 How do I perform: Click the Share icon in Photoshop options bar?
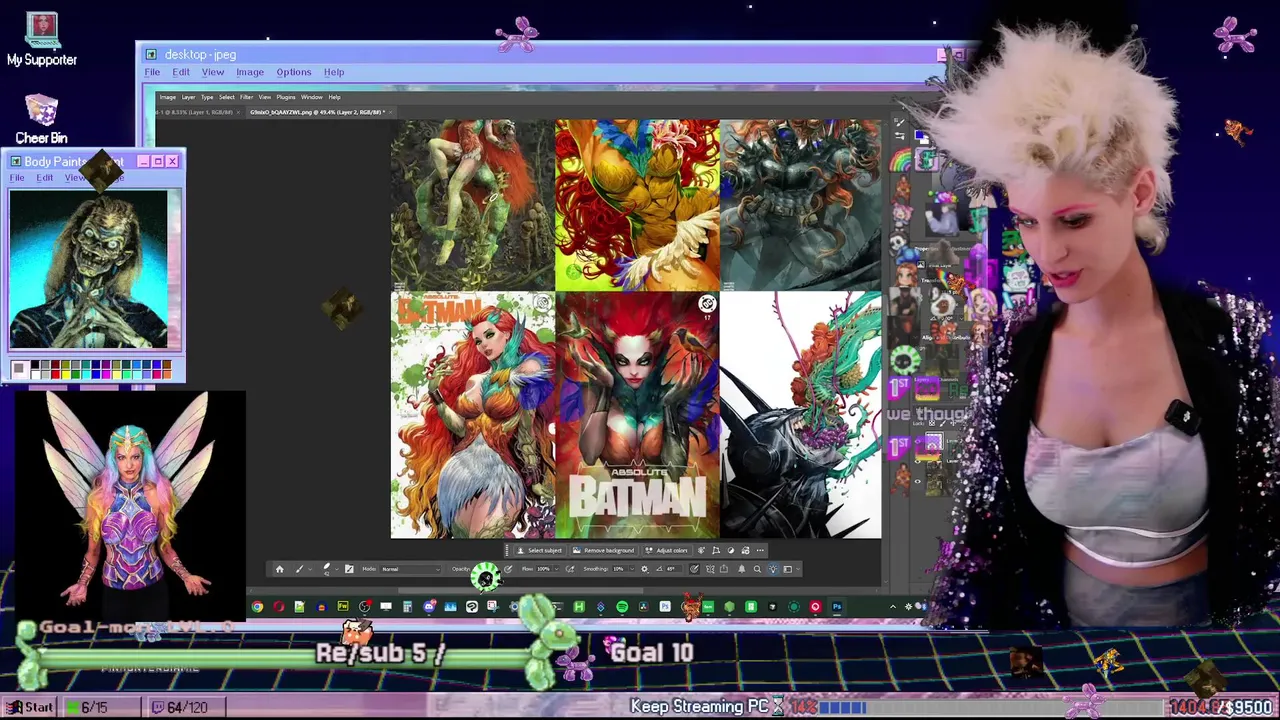[x=724, y=569]
